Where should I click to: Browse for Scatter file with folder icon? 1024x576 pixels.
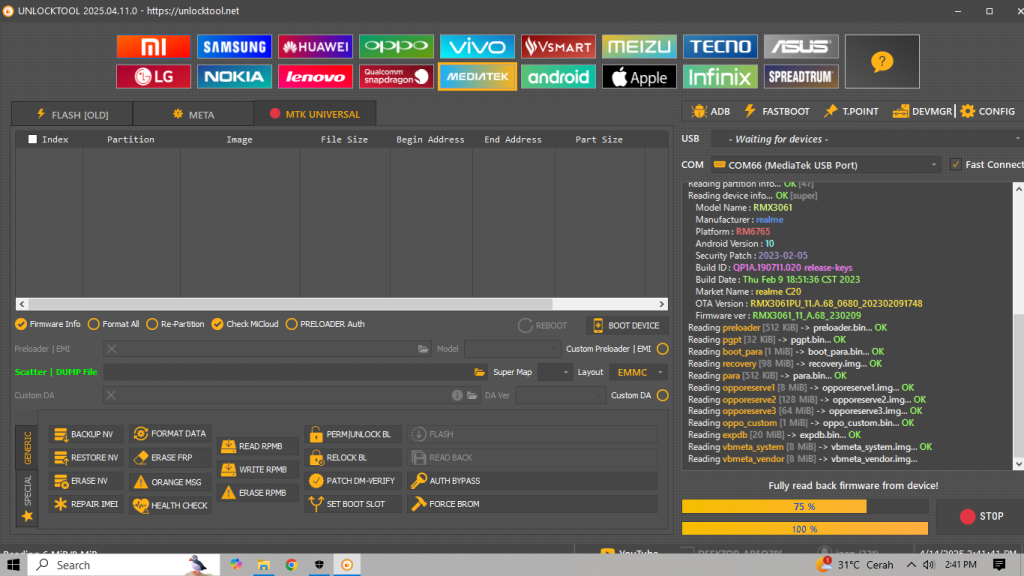[x=479, y=372]
